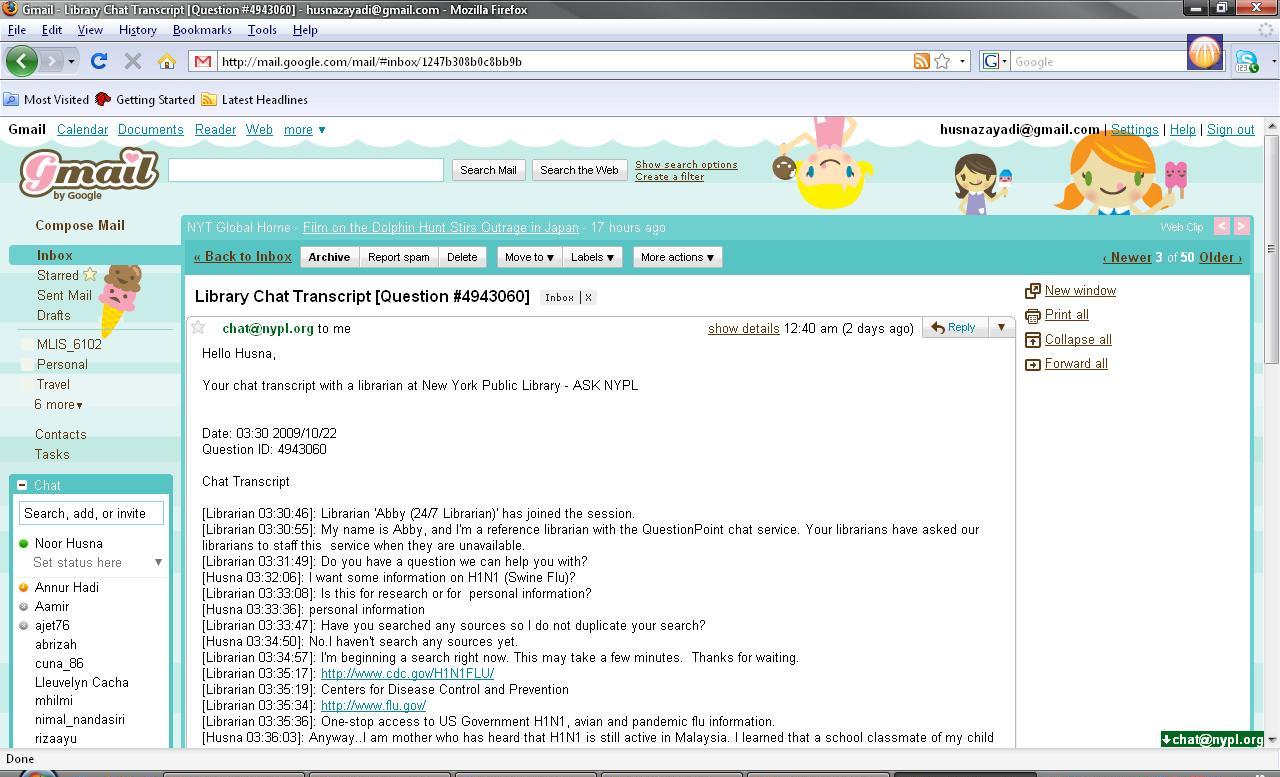1280x777 pixels.
Task: Click the Firefox home icon
Action: (x=166, y=61)
